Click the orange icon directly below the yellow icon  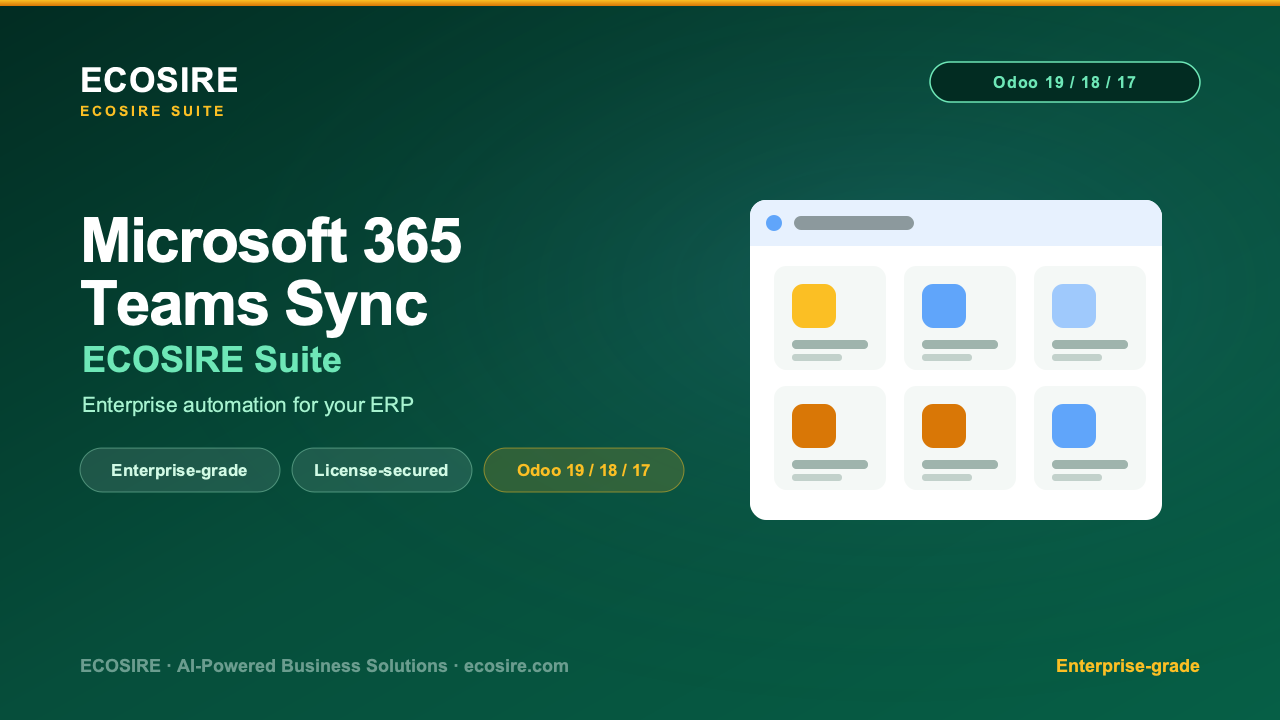(814, 426)
